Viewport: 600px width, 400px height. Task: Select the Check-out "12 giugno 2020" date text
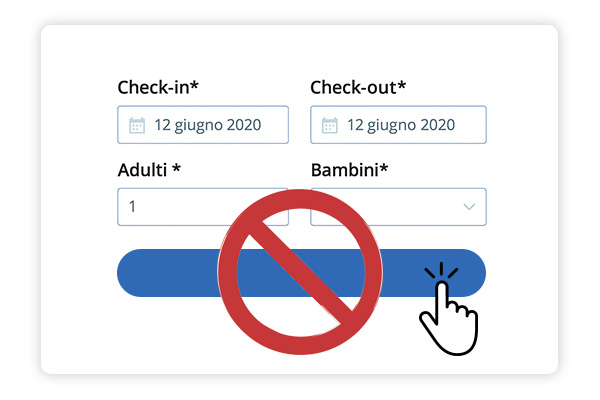pos(400,125)
